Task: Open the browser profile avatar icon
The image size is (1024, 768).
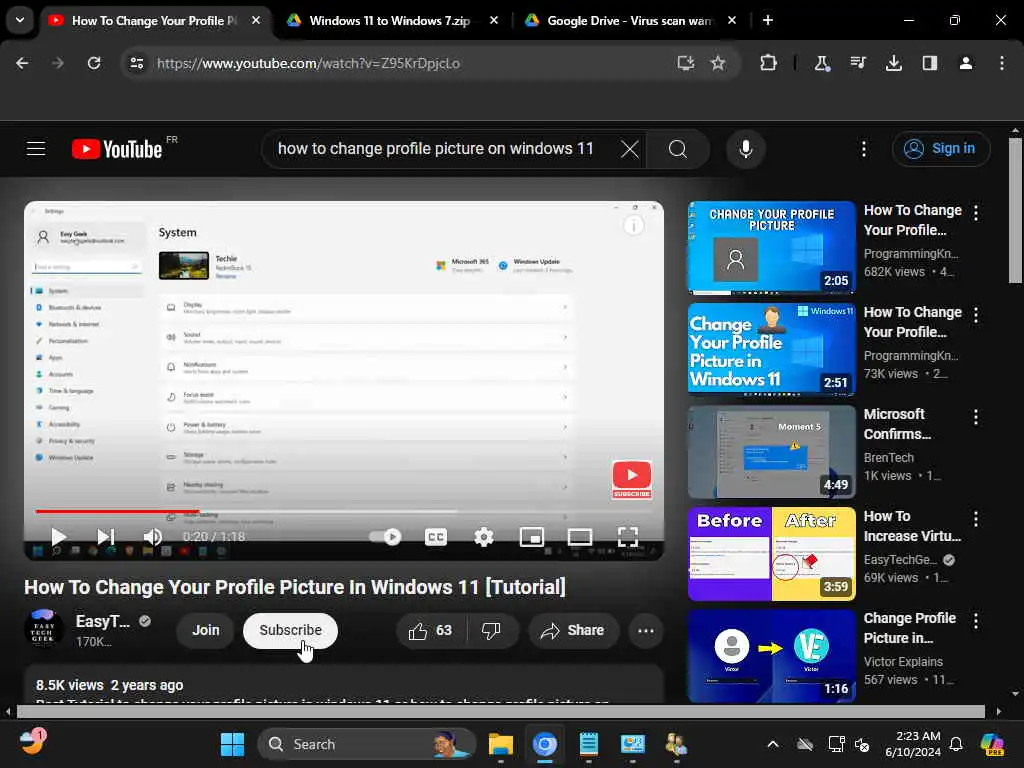Action: 965,63
